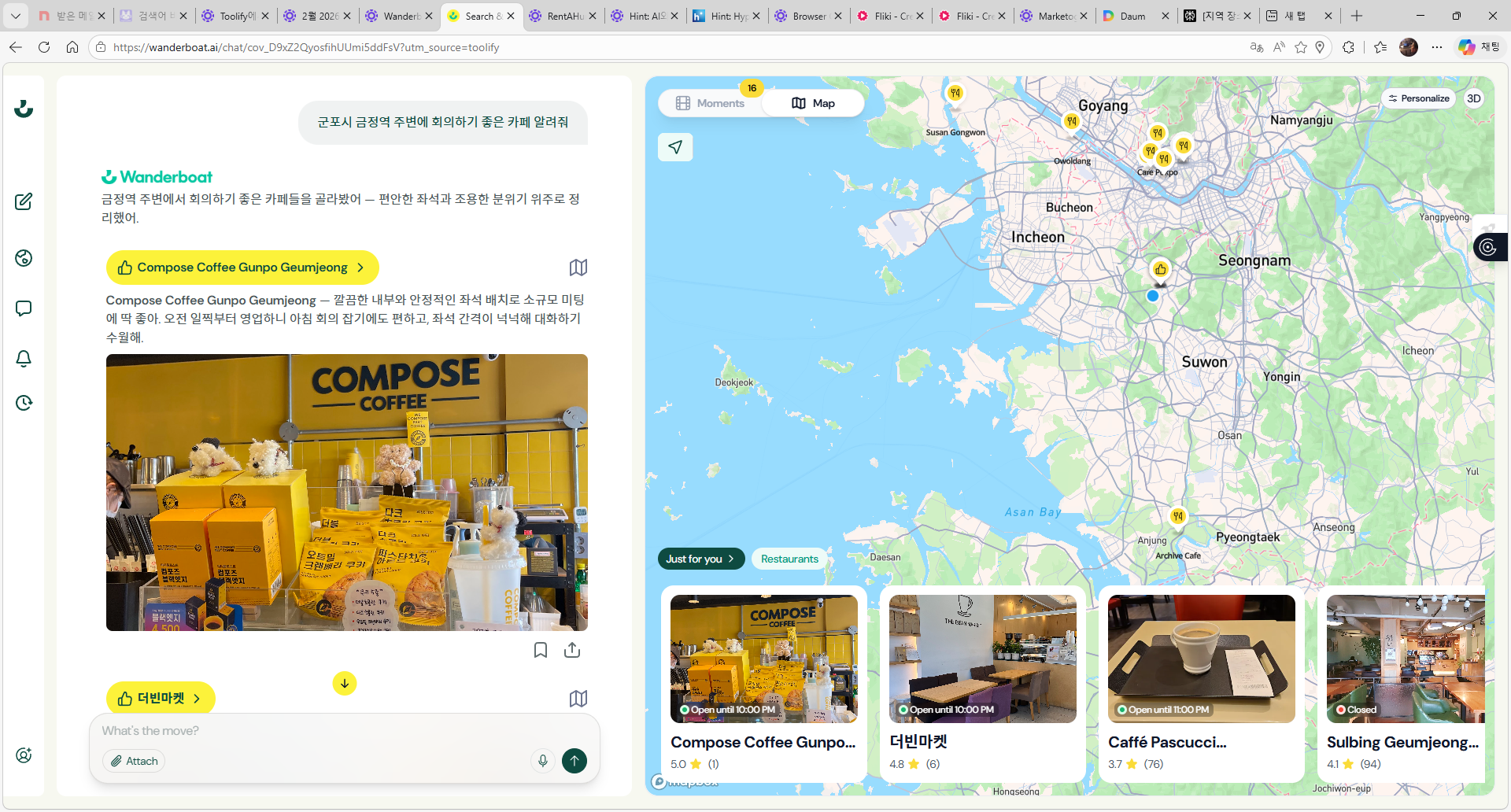The image size is (1511, 812).
Task: Refresh the browser page
Action: [44, 47]
